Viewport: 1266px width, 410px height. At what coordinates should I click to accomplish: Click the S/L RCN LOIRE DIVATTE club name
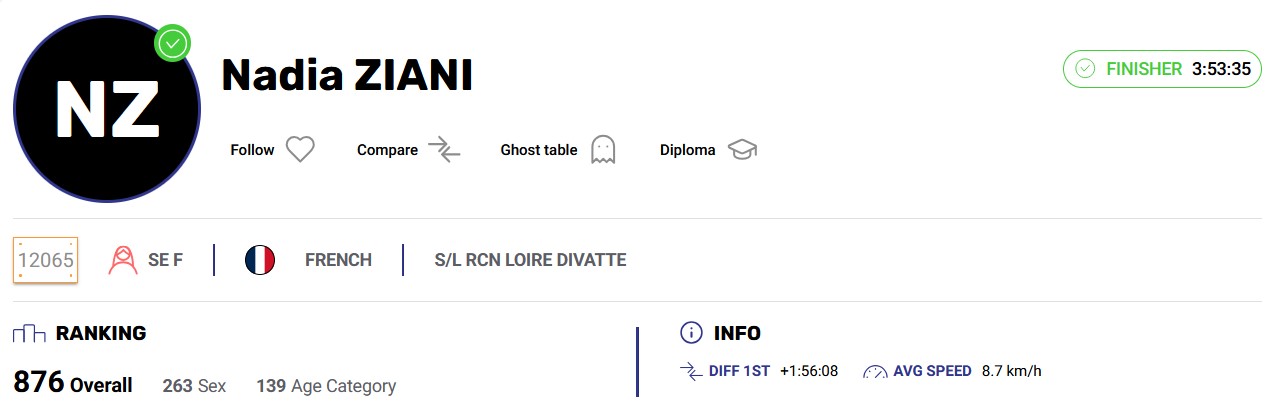[x=530, y=260]
